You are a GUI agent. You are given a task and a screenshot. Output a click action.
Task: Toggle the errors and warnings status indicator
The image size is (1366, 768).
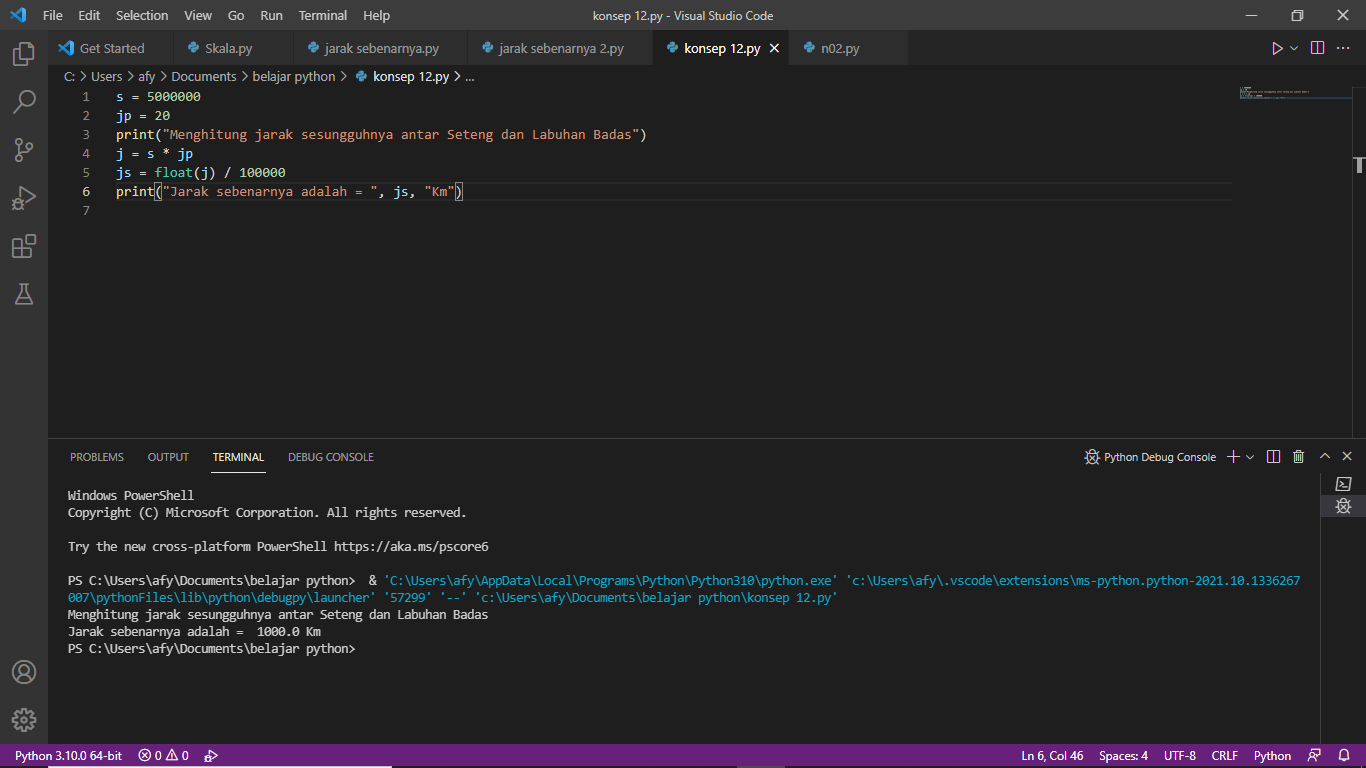pos(164,756)
